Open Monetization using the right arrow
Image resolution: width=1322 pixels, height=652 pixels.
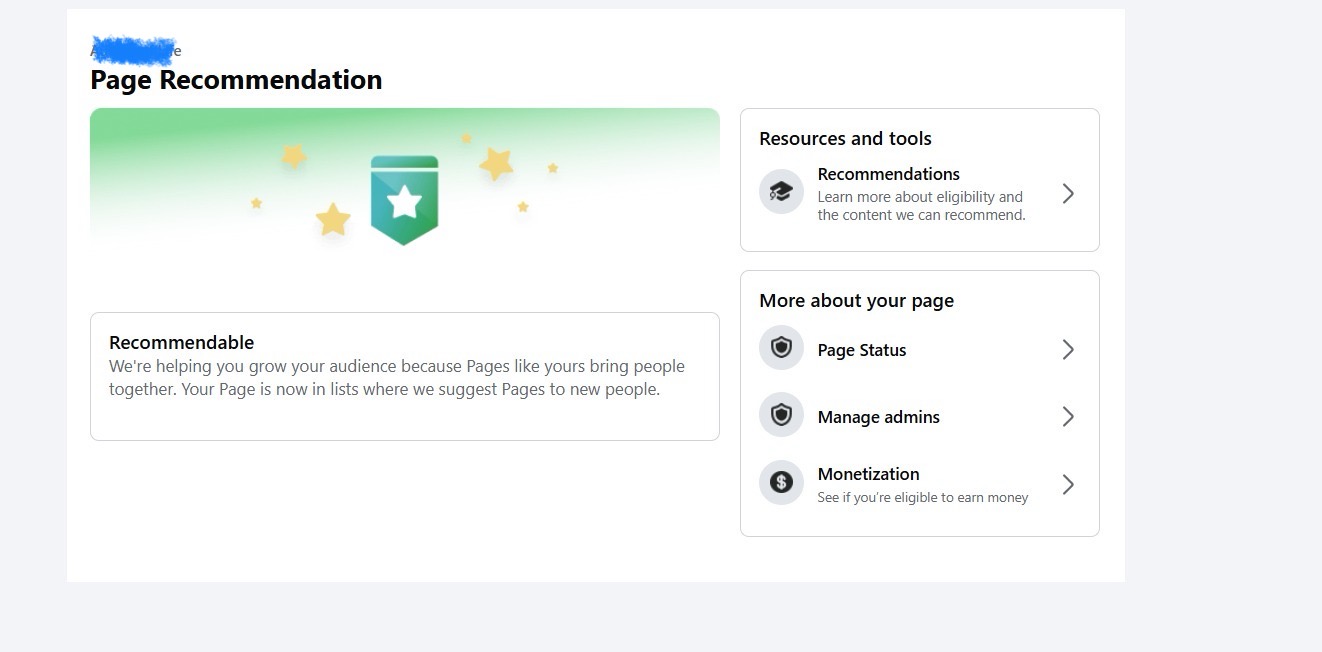point(1068,484)
